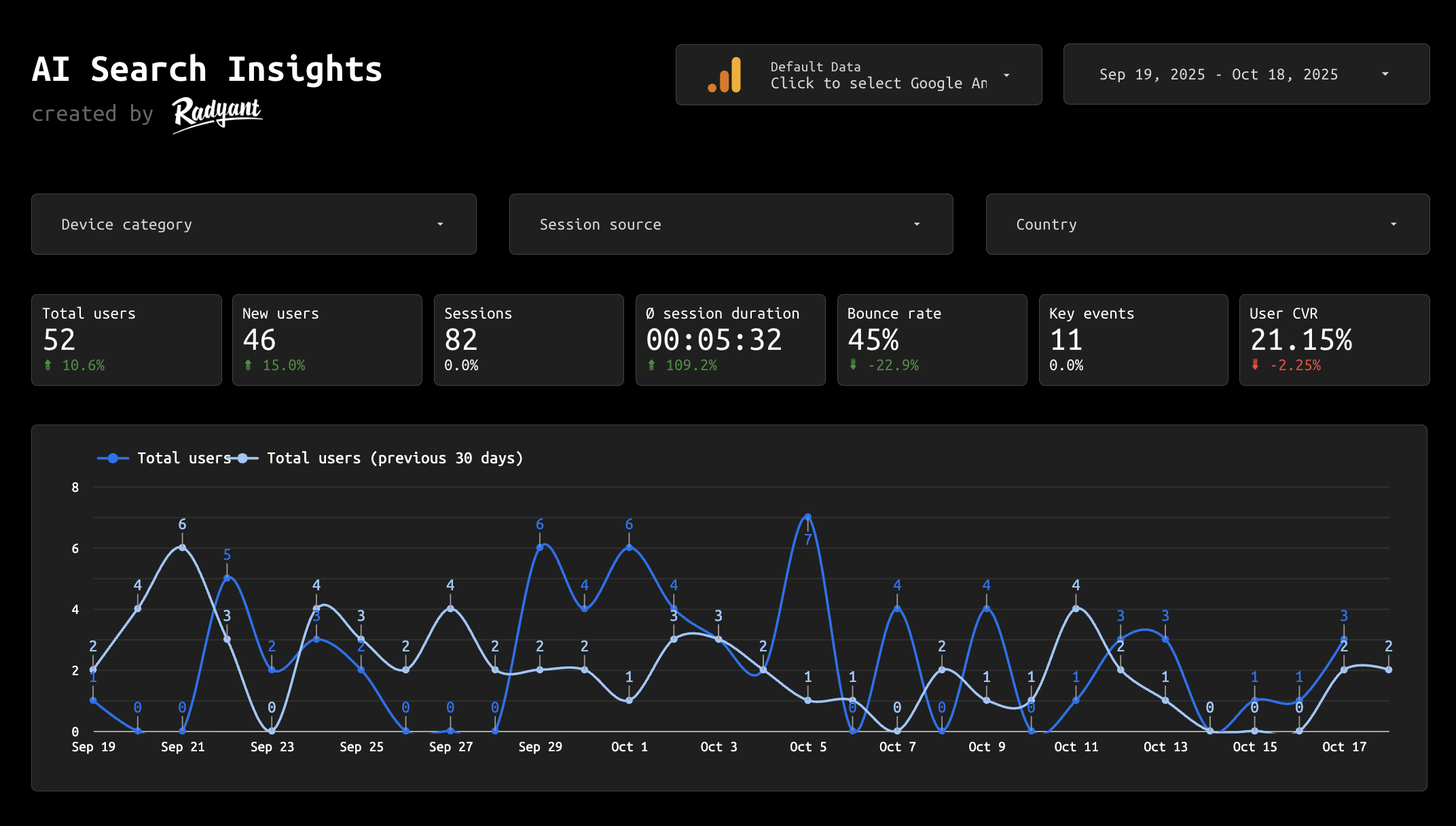
Task: Expand the Session source filter
Action: point(731,224)
